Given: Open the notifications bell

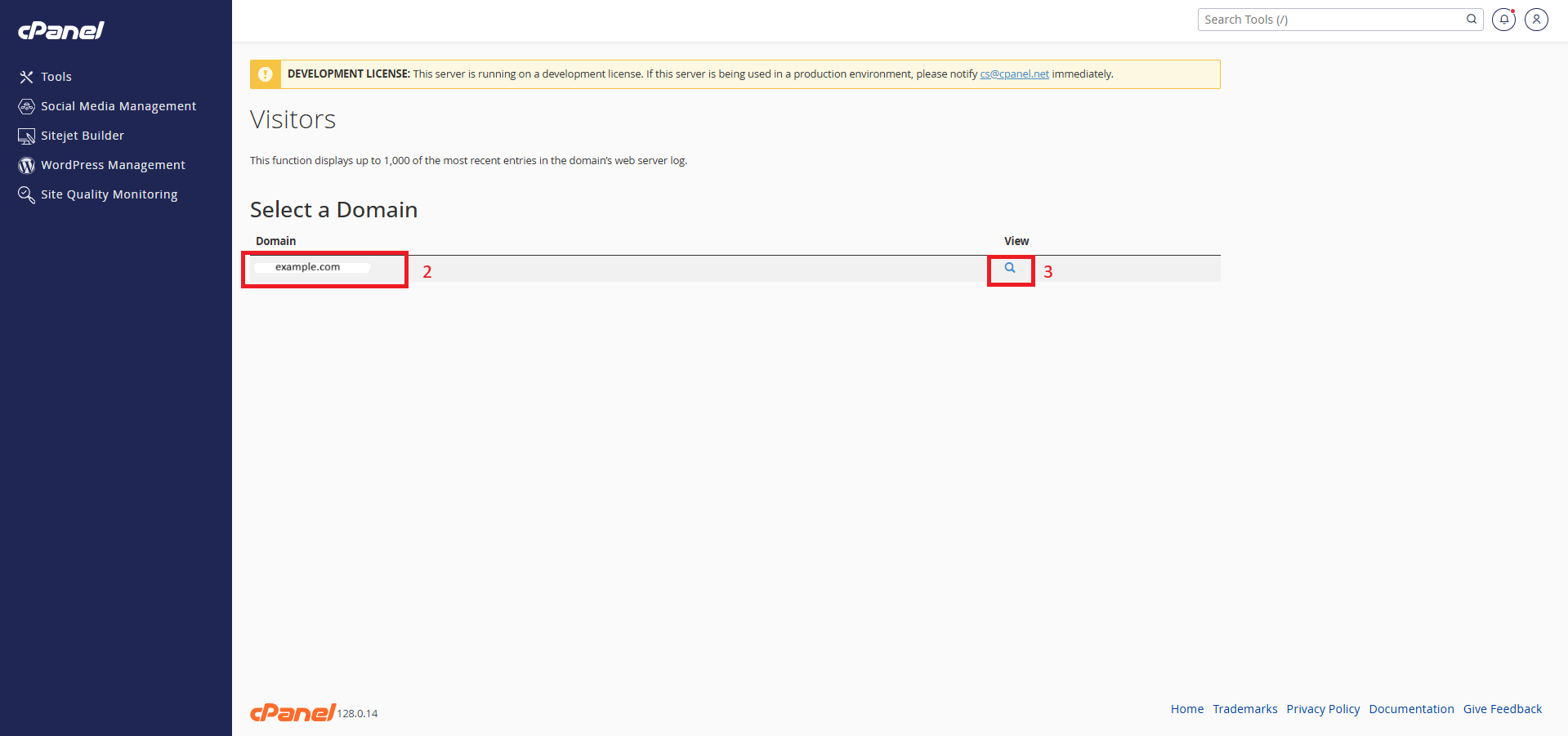Looking at the screenshot, I should (1503, 20).
